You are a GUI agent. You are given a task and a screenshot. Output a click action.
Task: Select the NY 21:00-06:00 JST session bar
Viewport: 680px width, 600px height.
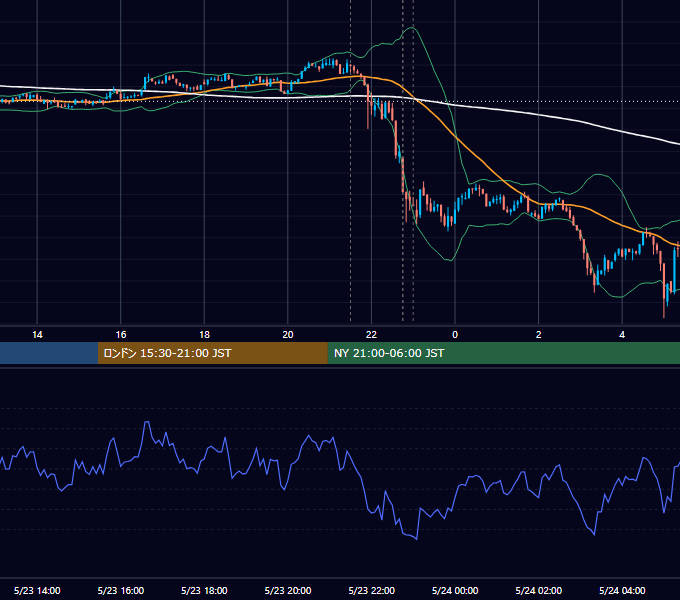tap(503, 353)
